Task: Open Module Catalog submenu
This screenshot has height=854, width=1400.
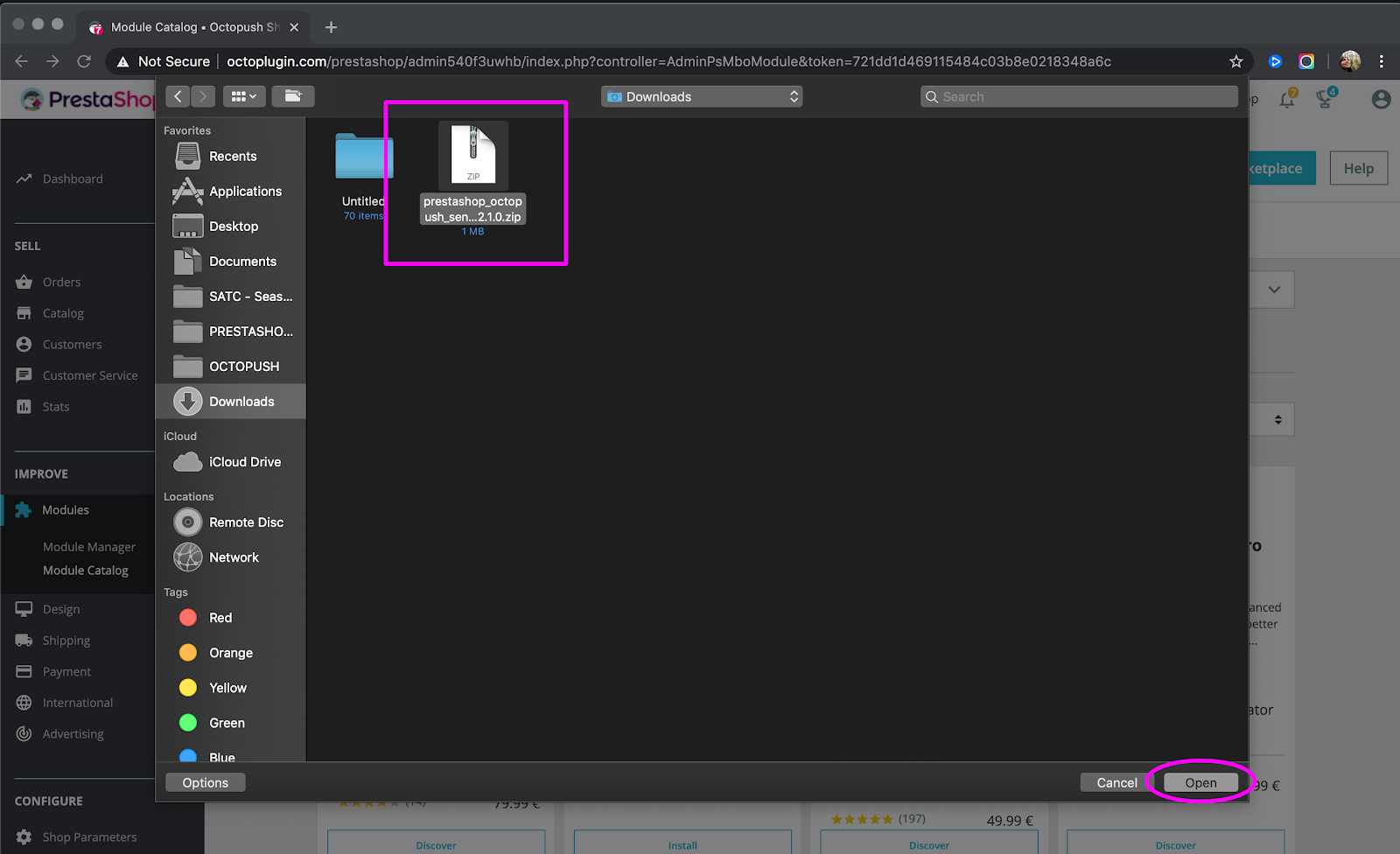Action: point(86,570)
